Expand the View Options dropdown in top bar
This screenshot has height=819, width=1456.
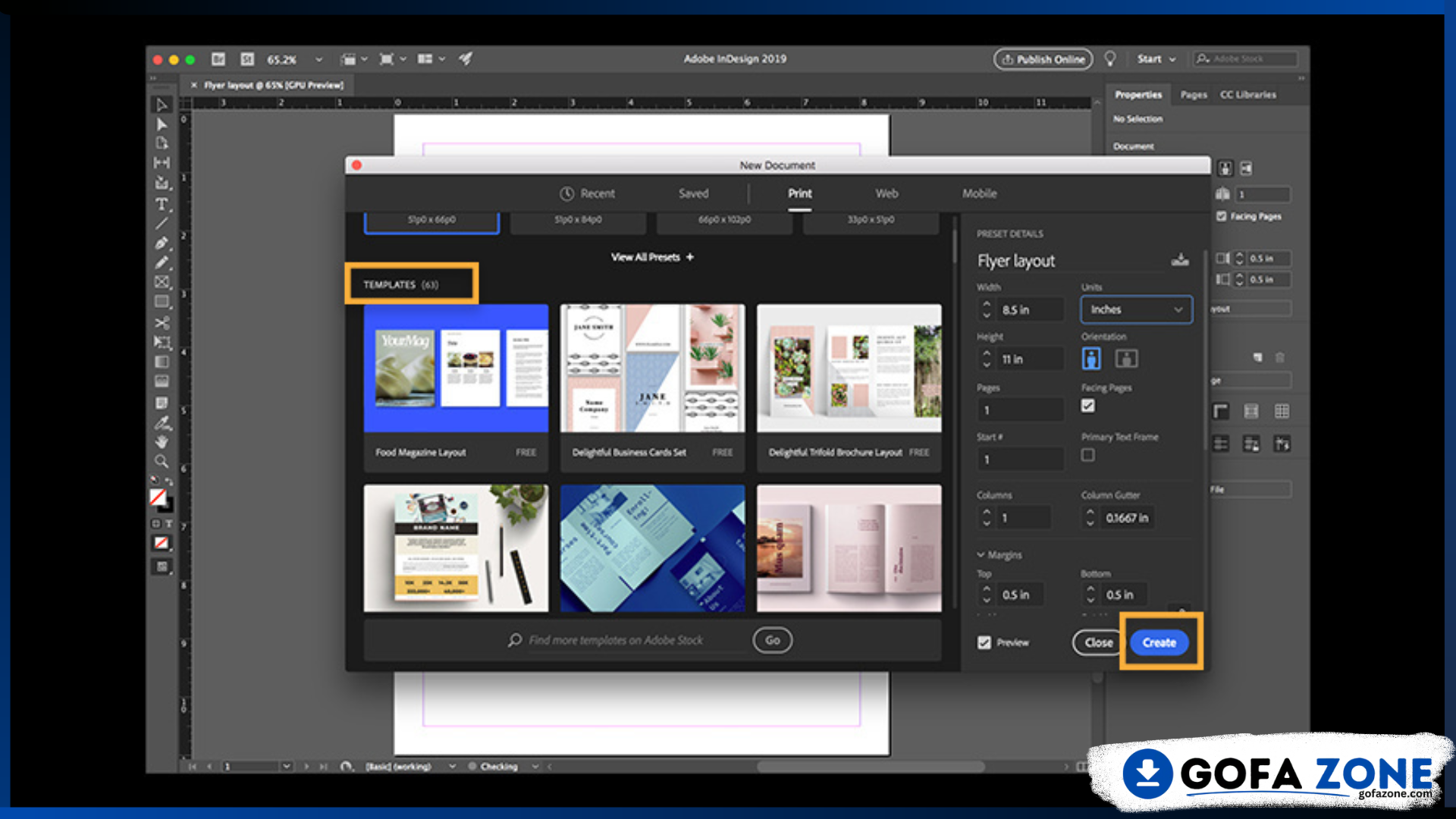pos(353,58)
